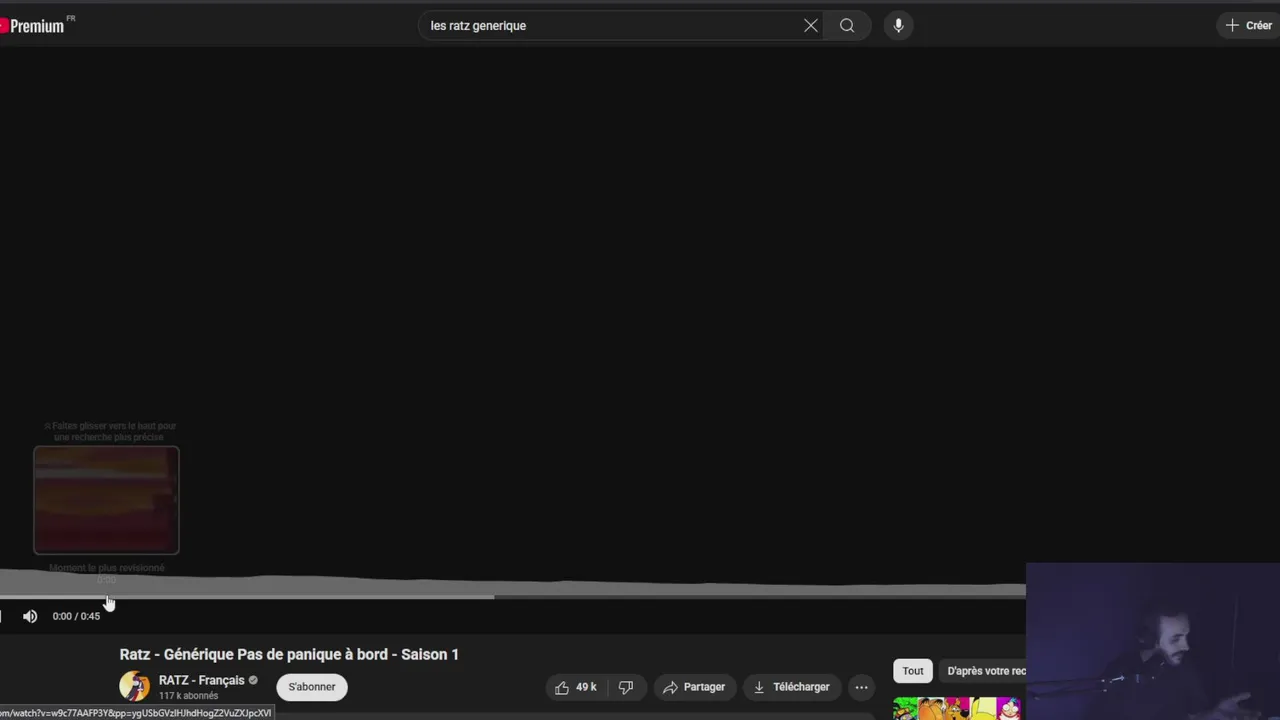Open the RATZ - Français channel name
Image resolution: width=1280 pixels, height=720 pixels.
(201, 680)
